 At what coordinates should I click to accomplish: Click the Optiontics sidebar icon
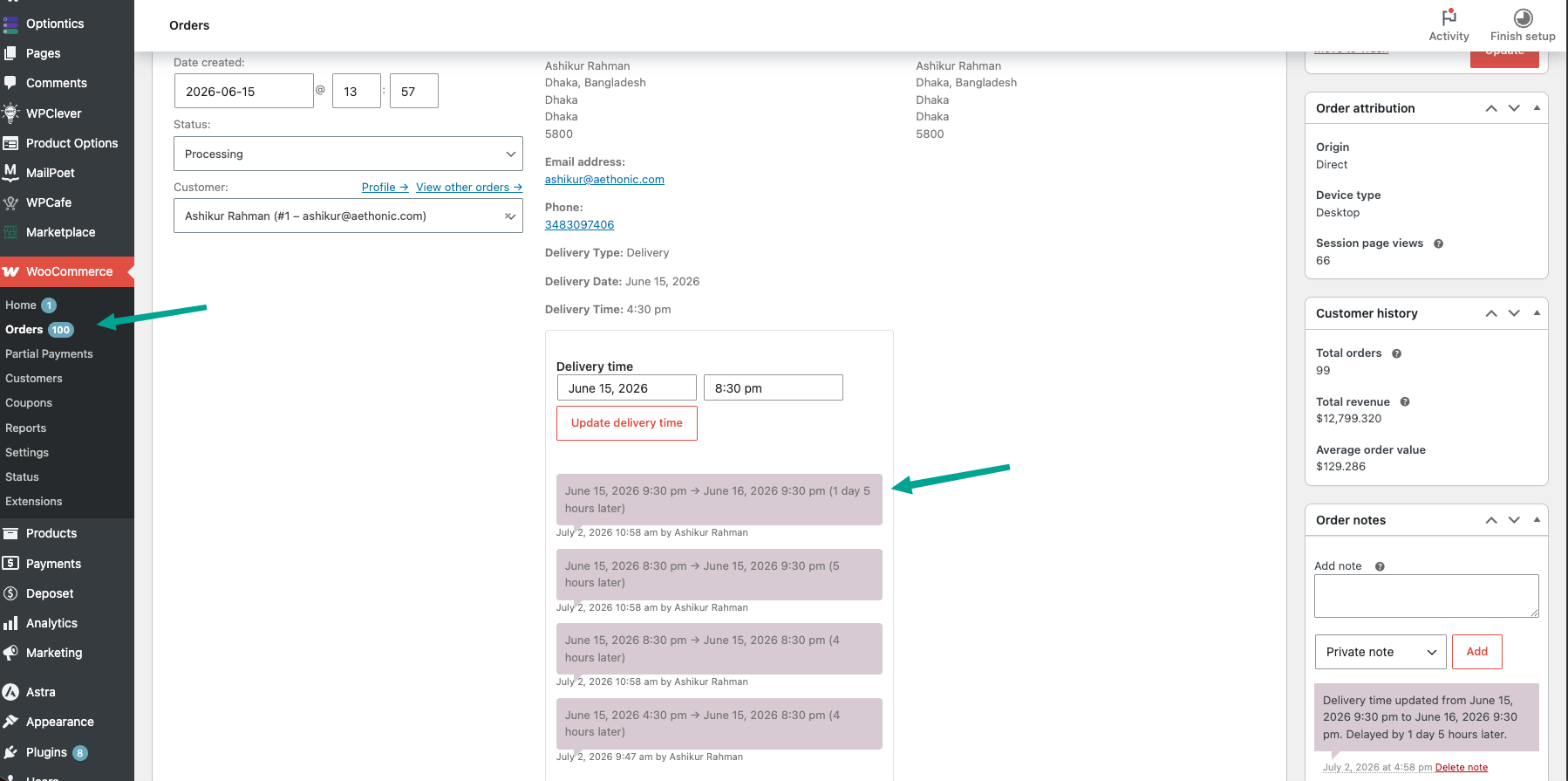10,24
